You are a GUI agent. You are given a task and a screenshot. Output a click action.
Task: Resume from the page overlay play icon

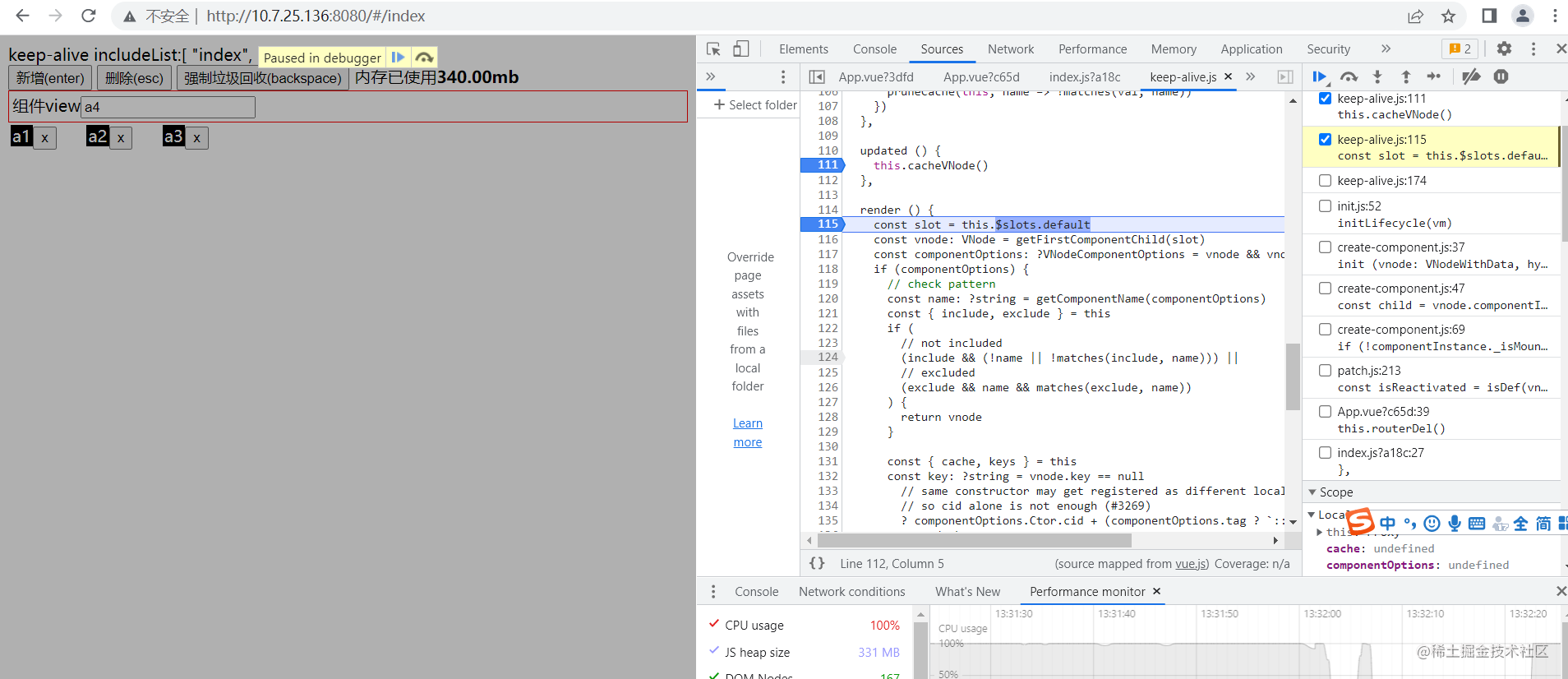(x=399, y=57)
